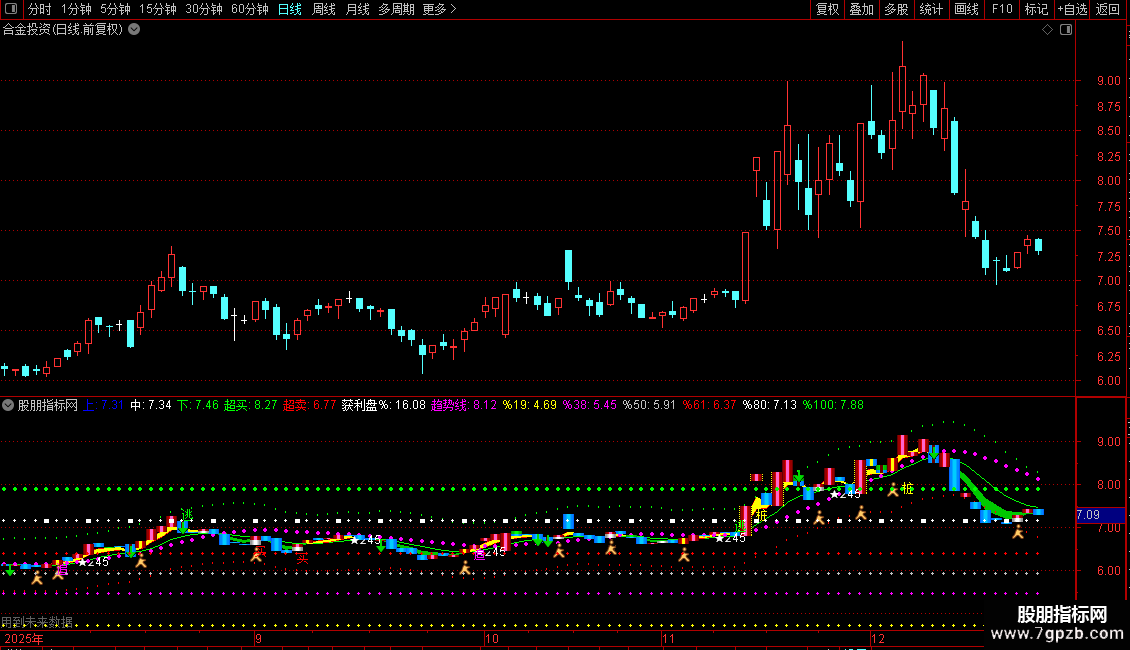Expand 更多 period options
The image size is (1130, 650).
point(439,9)
